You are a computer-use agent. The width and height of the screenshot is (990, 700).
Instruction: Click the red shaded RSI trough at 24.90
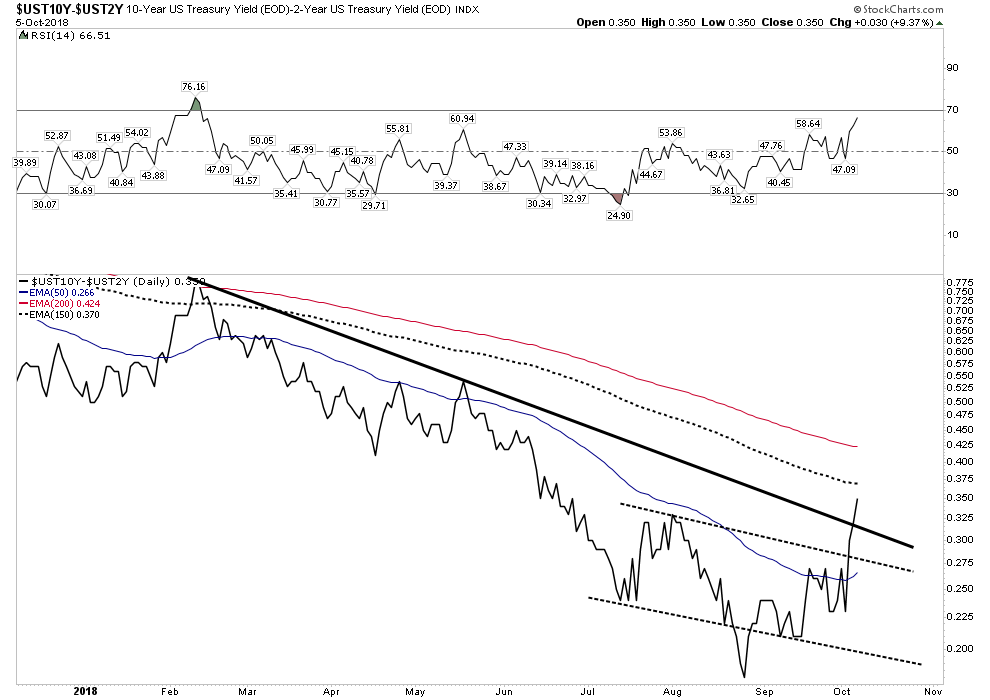(618, 199)
